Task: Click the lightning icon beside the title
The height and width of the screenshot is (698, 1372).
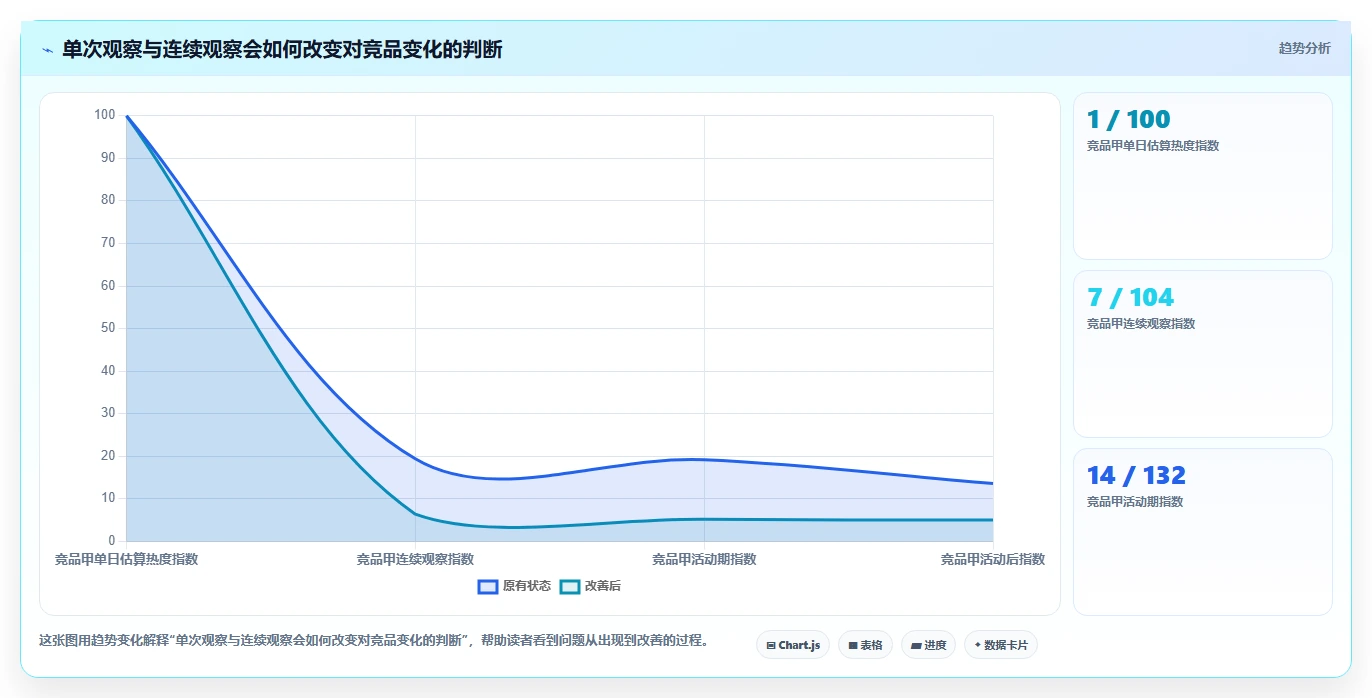Action: click(x=47, y=50)
